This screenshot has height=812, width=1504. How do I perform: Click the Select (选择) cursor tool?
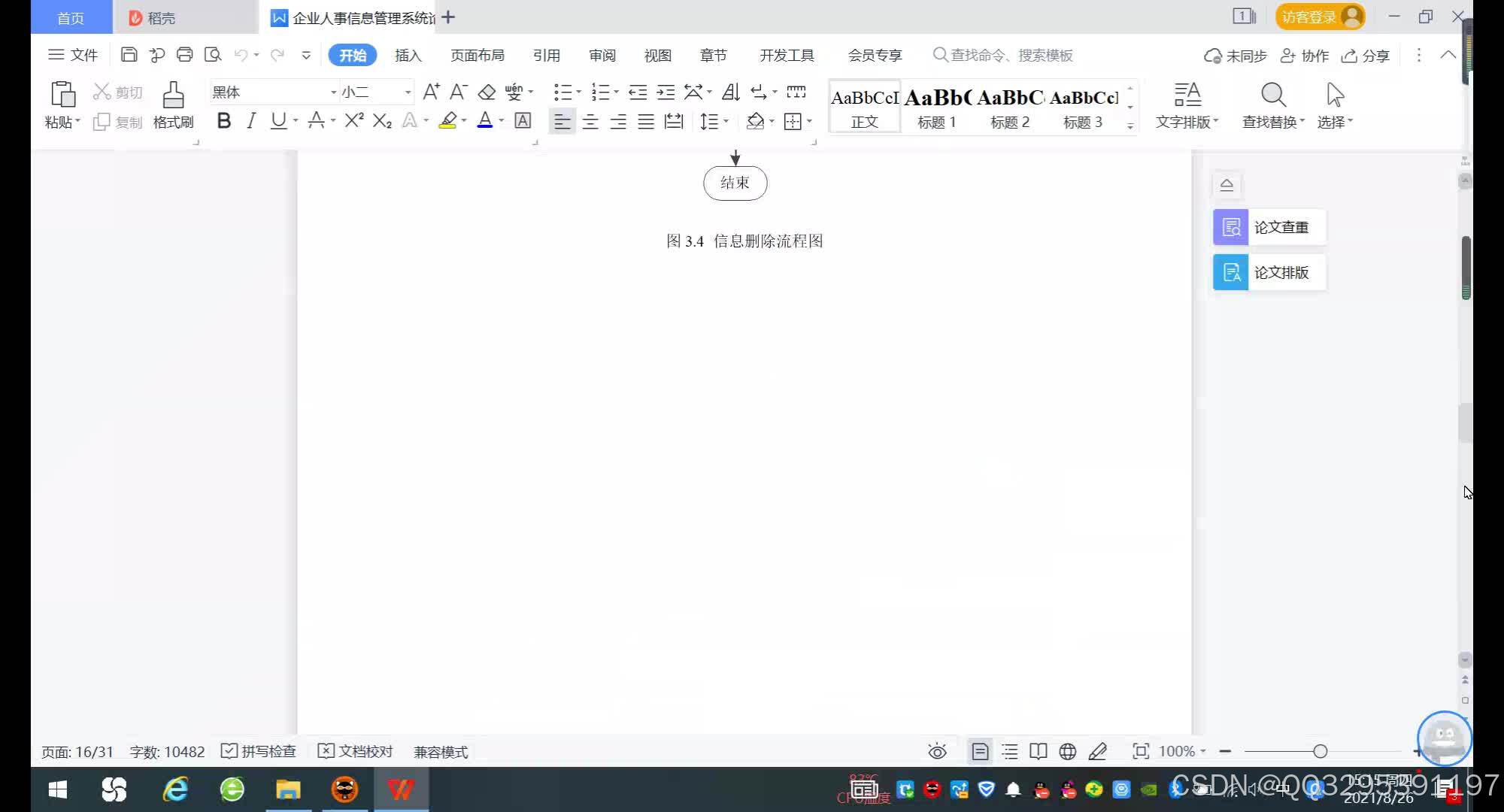click(1335, 105)
